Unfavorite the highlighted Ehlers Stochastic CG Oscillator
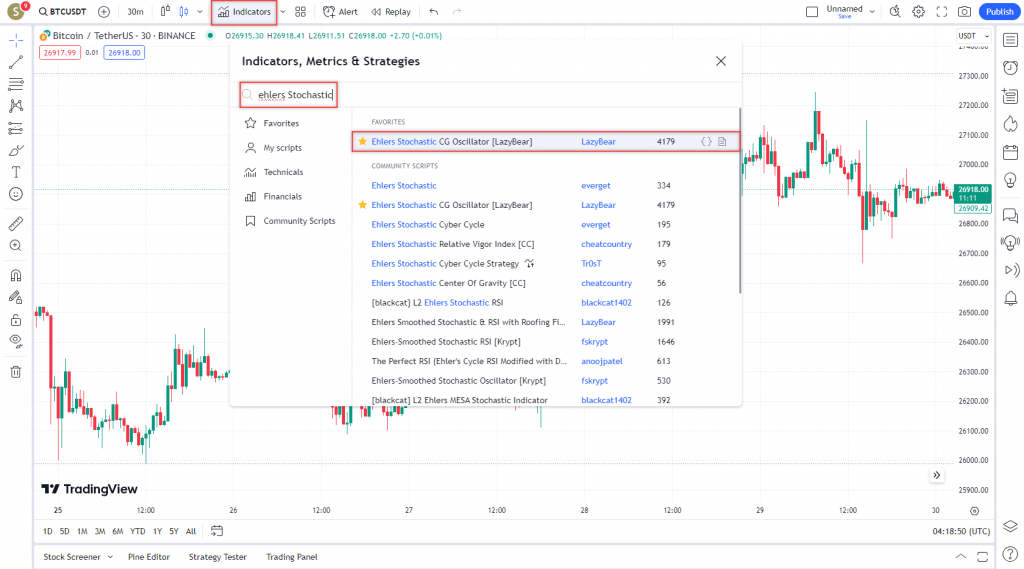The height and width of the screenshot is (569, 1024). coord(362,141)
